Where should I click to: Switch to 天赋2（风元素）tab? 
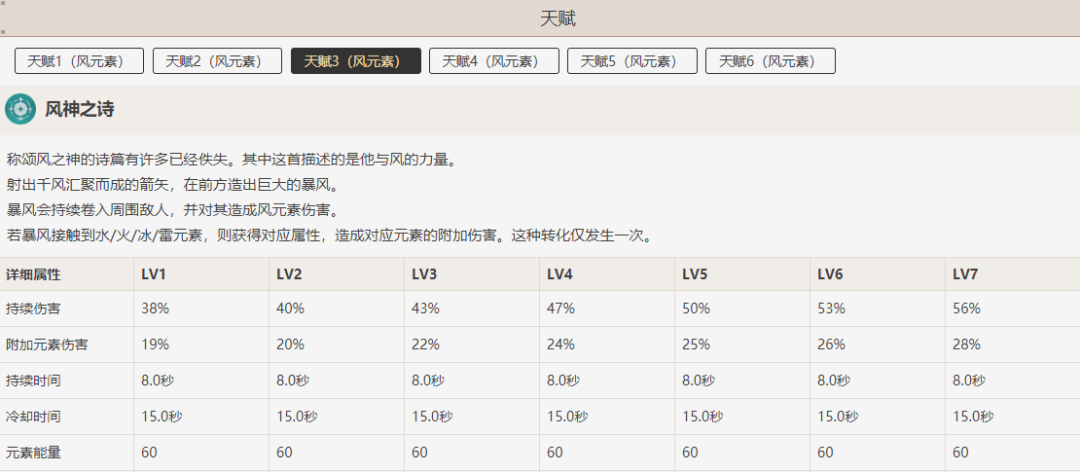click(217, 61)
